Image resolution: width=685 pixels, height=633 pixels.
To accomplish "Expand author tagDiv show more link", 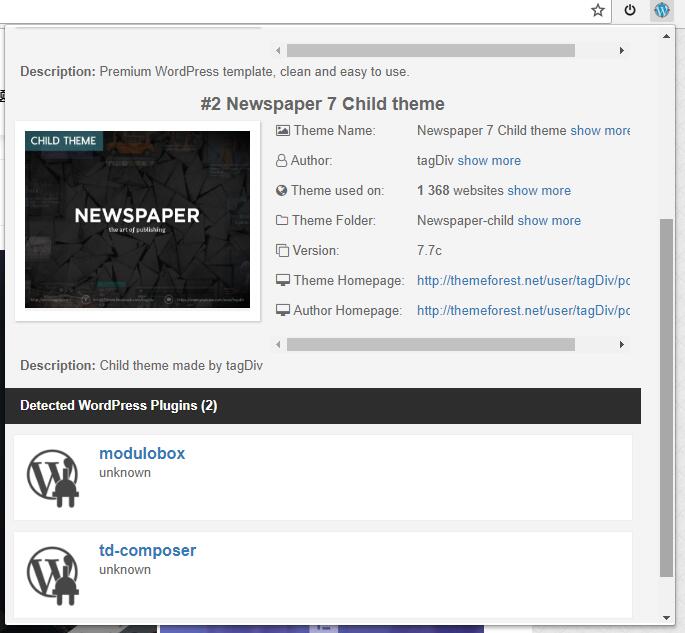I will coord(489,161).
